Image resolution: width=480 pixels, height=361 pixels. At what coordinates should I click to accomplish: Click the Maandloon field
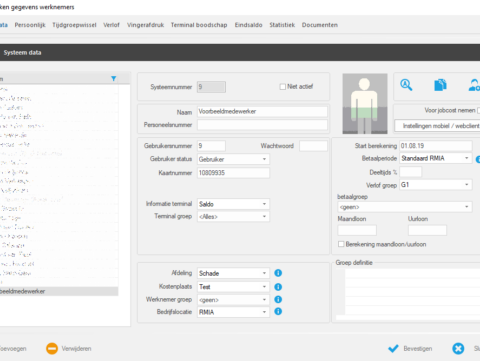click(357, 230)
